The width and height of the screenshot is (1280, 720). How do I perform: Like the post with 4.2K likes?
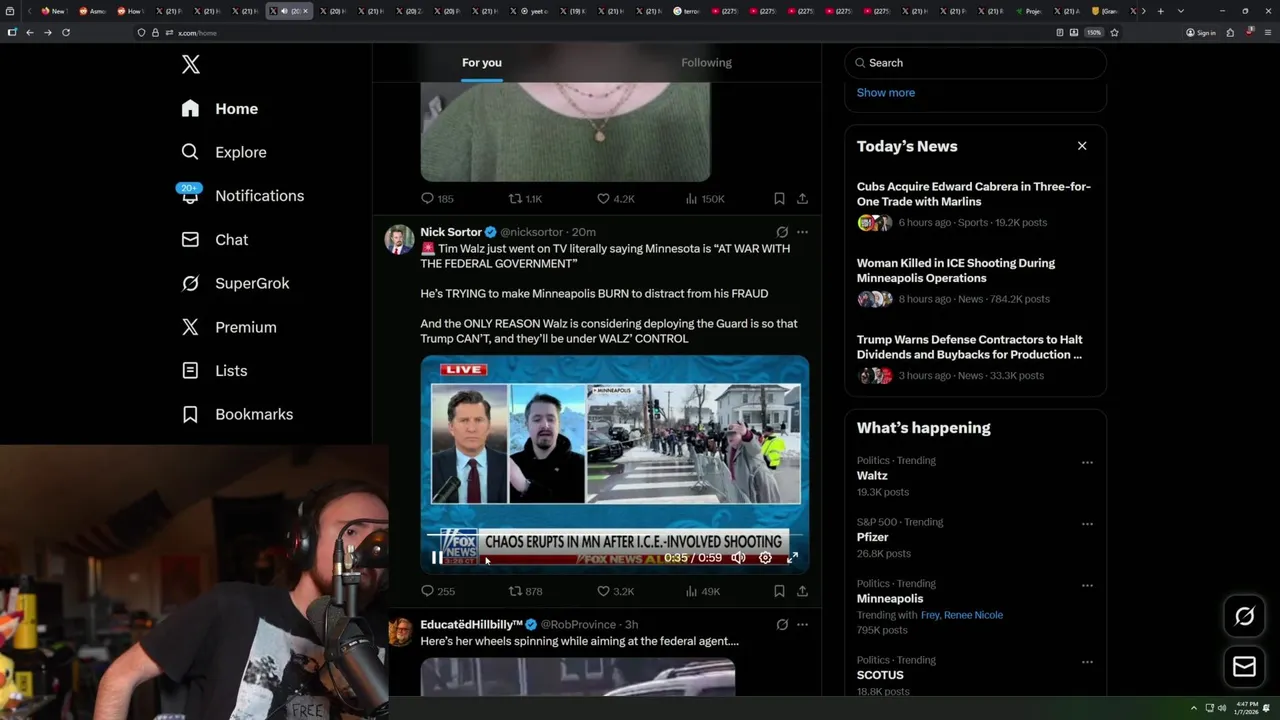(615, 199)
